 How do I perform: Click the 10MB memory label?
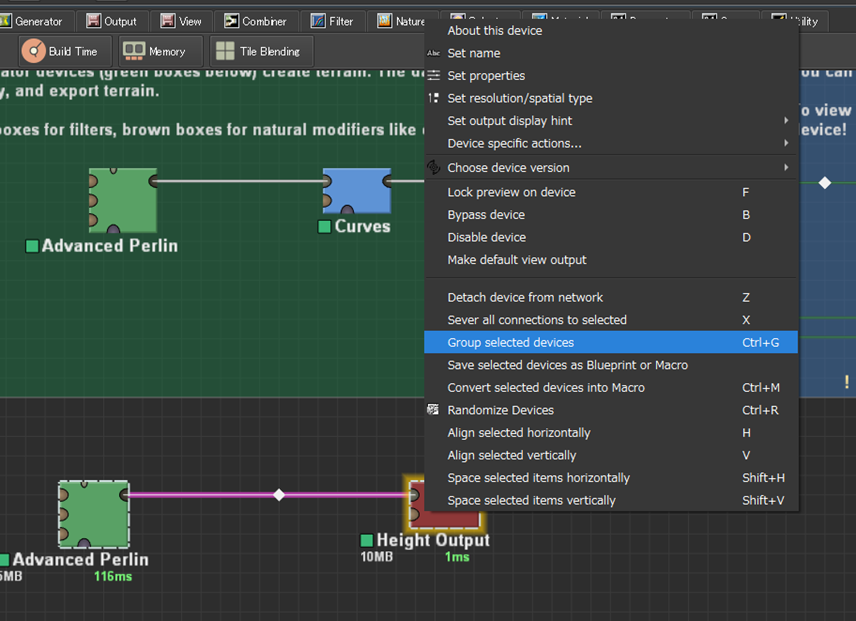377,557
